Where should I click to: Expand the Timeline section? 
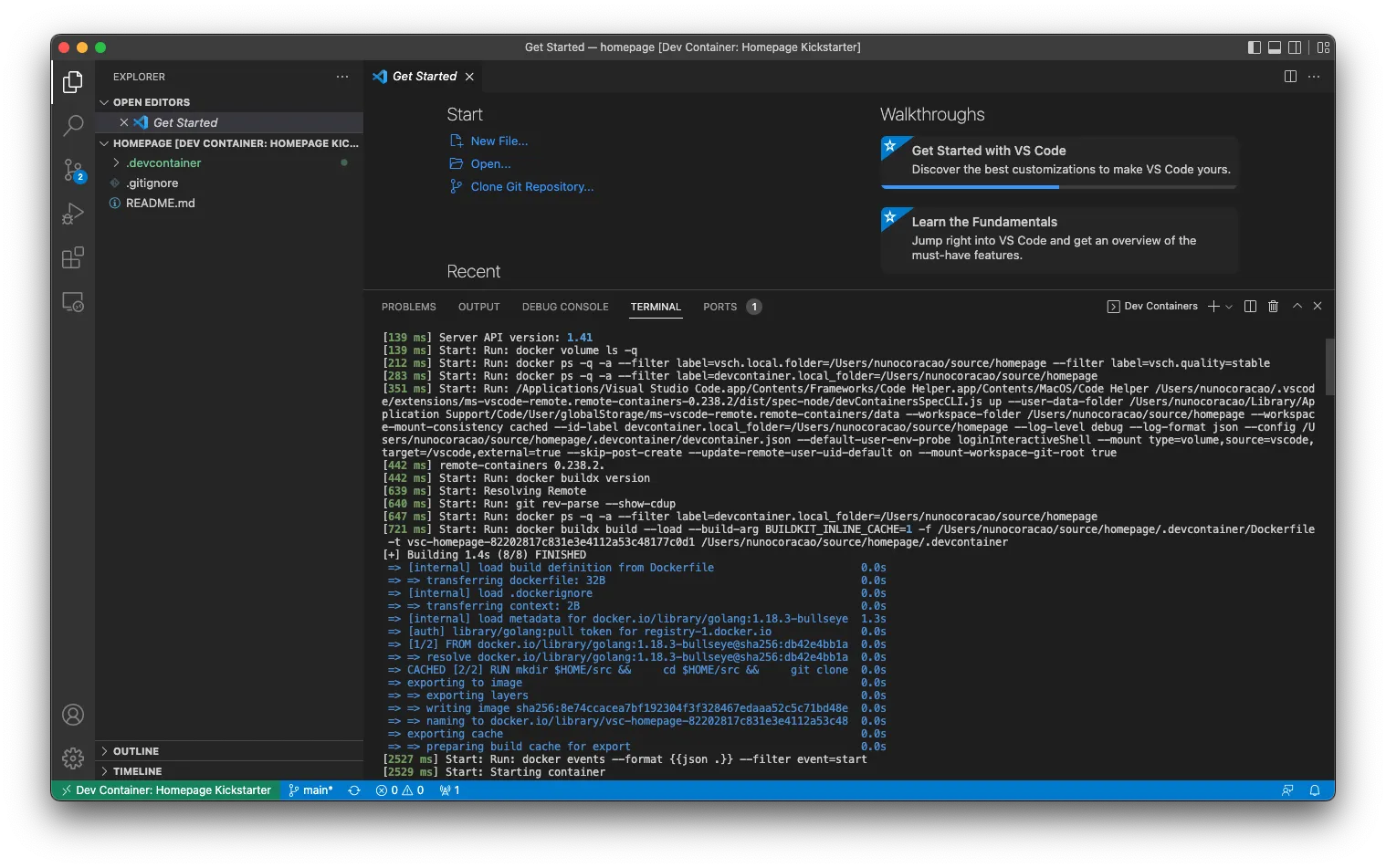tap(229, 771)
